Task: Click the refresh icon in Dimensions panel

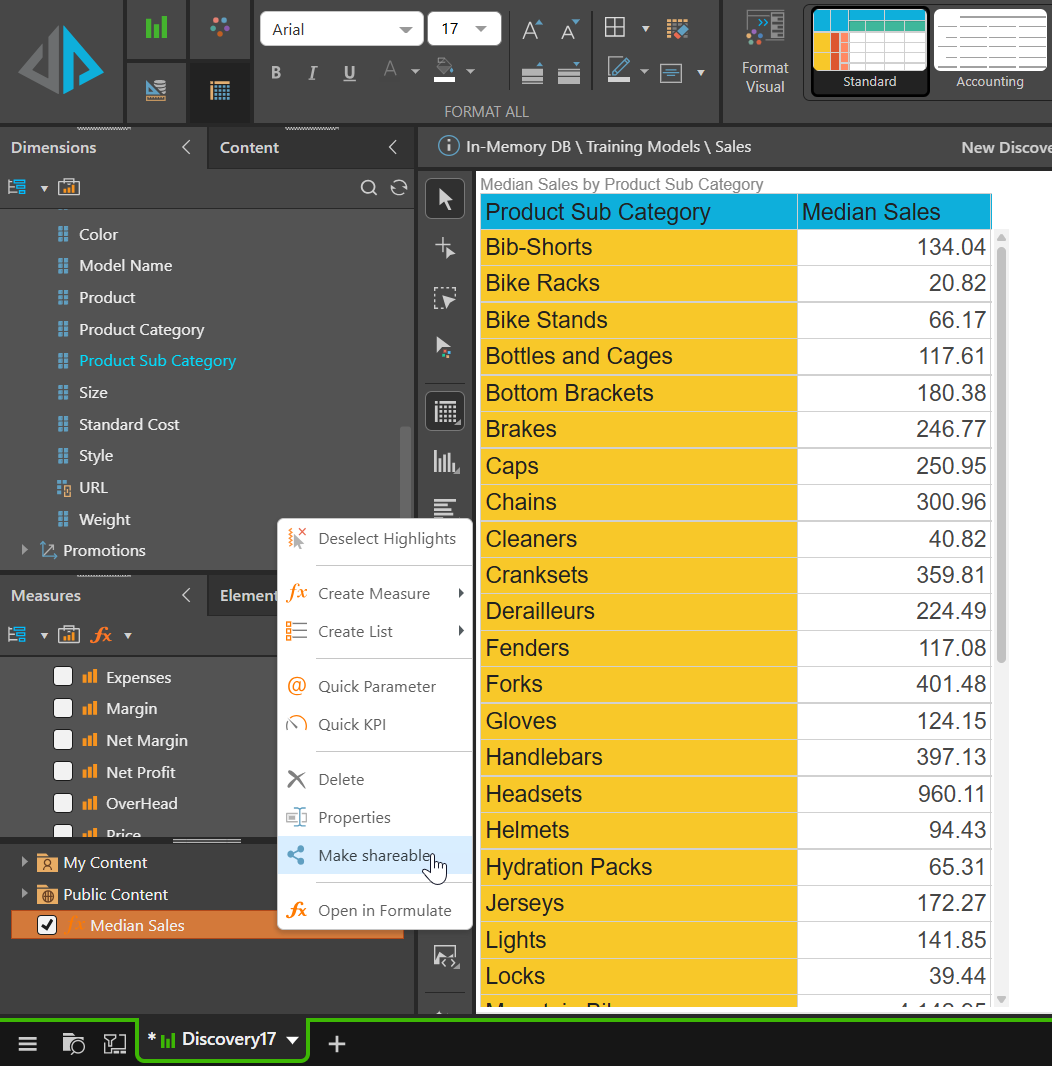Action: (399, 188)
